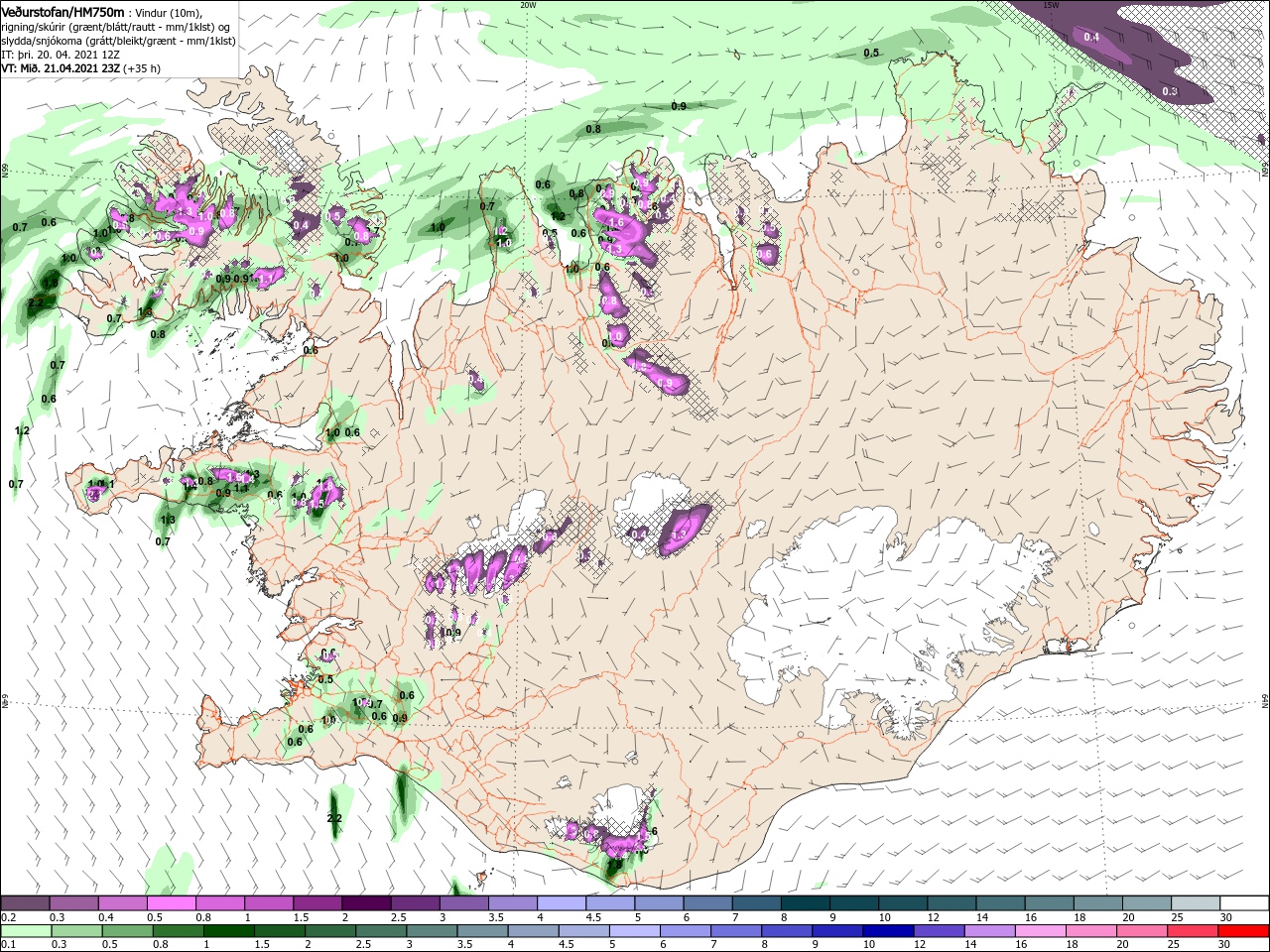Pick the dark teal 9 swatch in the upper scale
The height and width of the screenshot is (952, 1270).
pyautogui.click(x=854, y=903)
